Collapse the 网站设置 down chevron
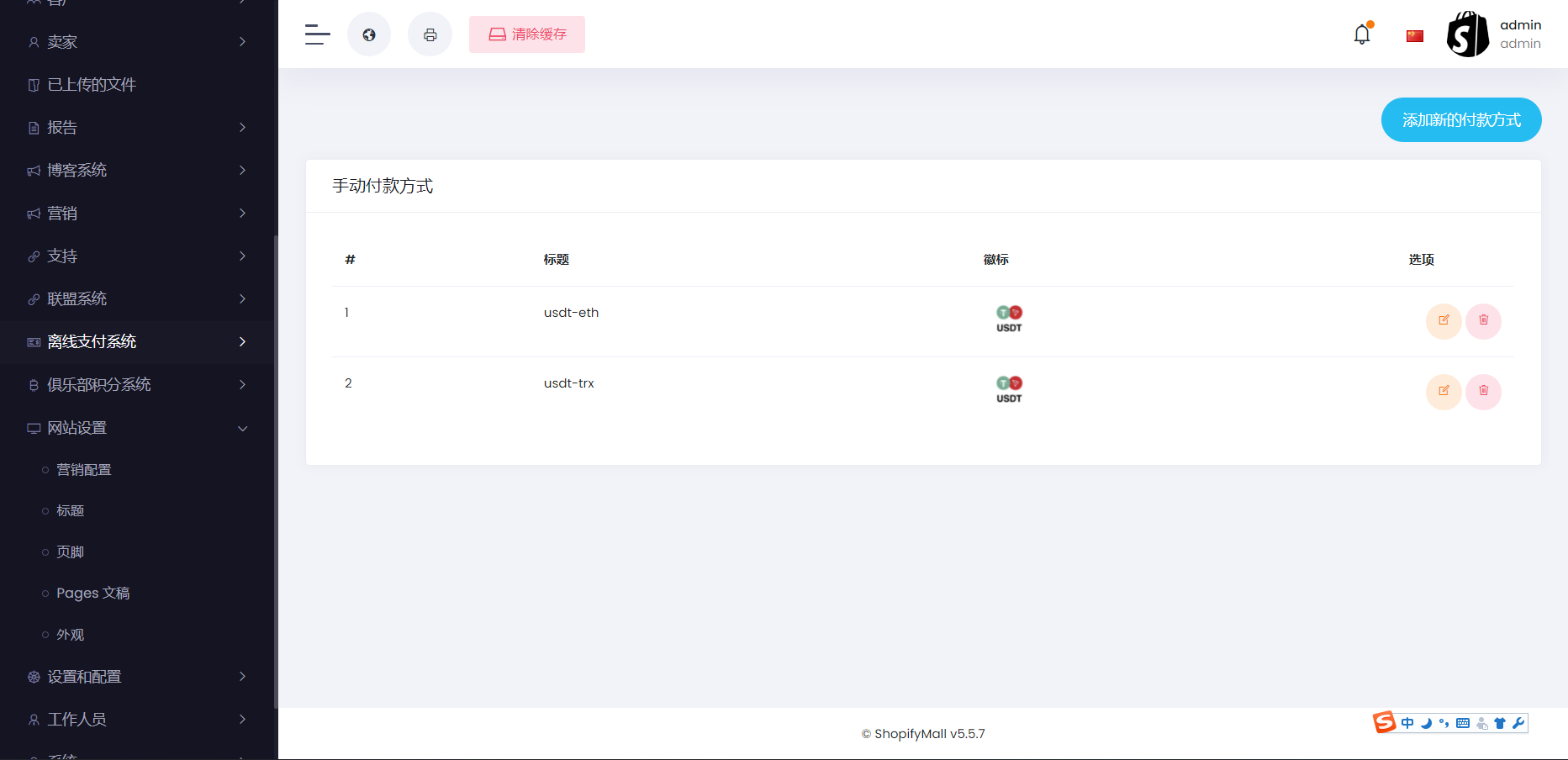Viewport: 1568px width, 760px height. click(242, 429)
